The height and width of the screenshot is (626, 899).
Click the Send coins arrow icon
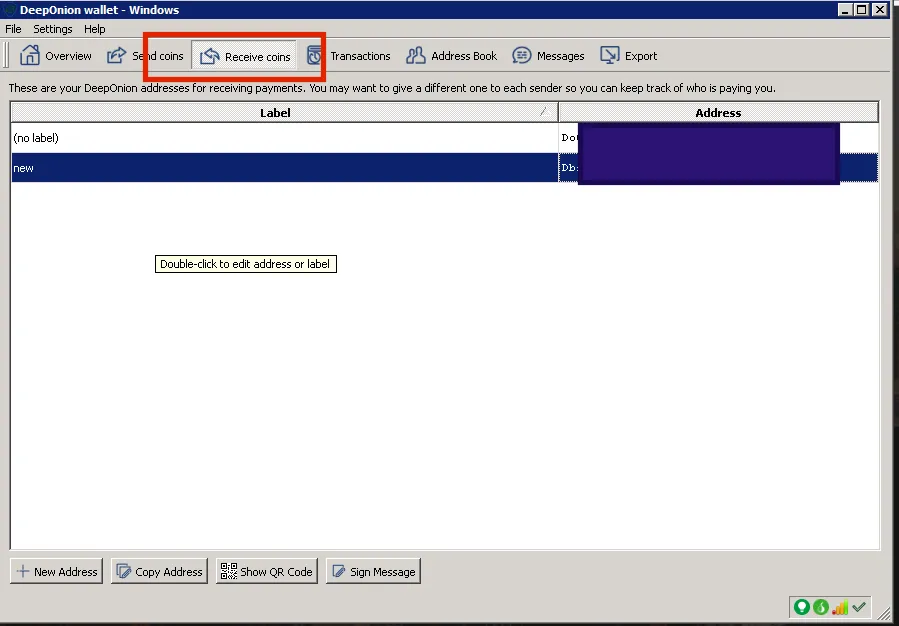(116, 56)
